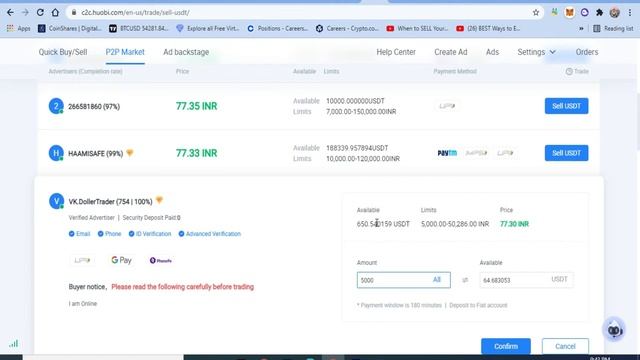Click the Available USDT input field

point(526,280)
